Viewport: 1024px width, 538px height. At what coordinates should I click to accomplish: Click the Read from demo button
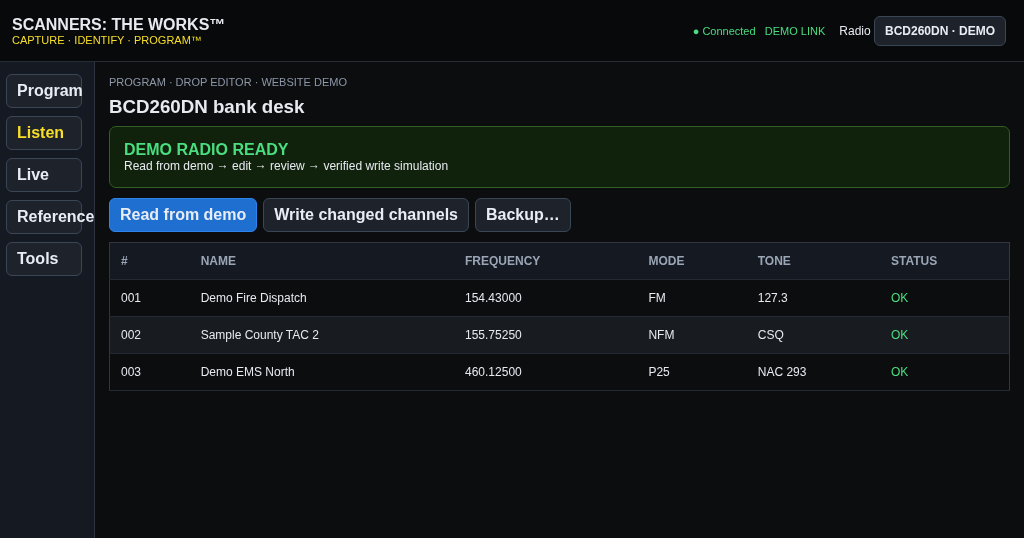tap(183, 215)
